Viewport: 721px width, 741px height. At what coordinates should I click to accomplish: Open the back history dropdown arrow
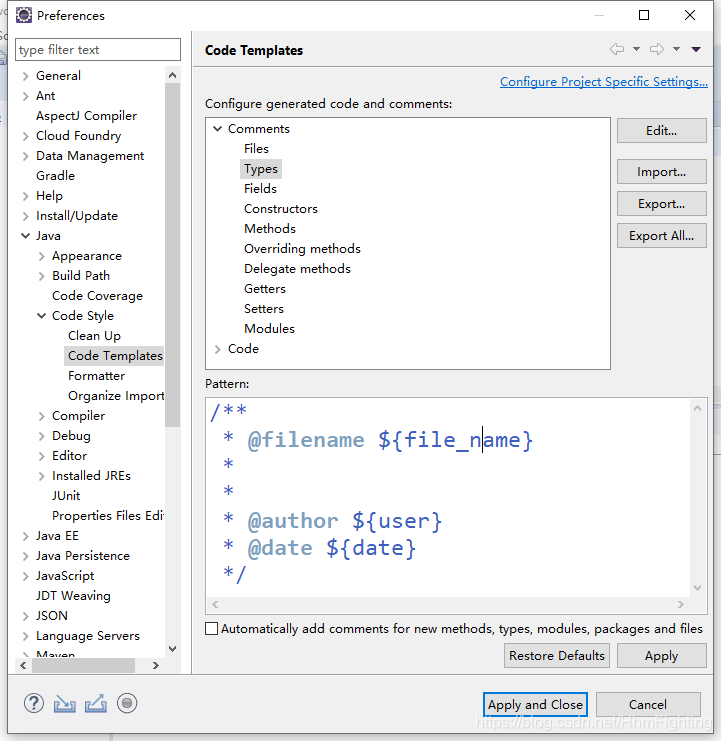coord(636,49)
